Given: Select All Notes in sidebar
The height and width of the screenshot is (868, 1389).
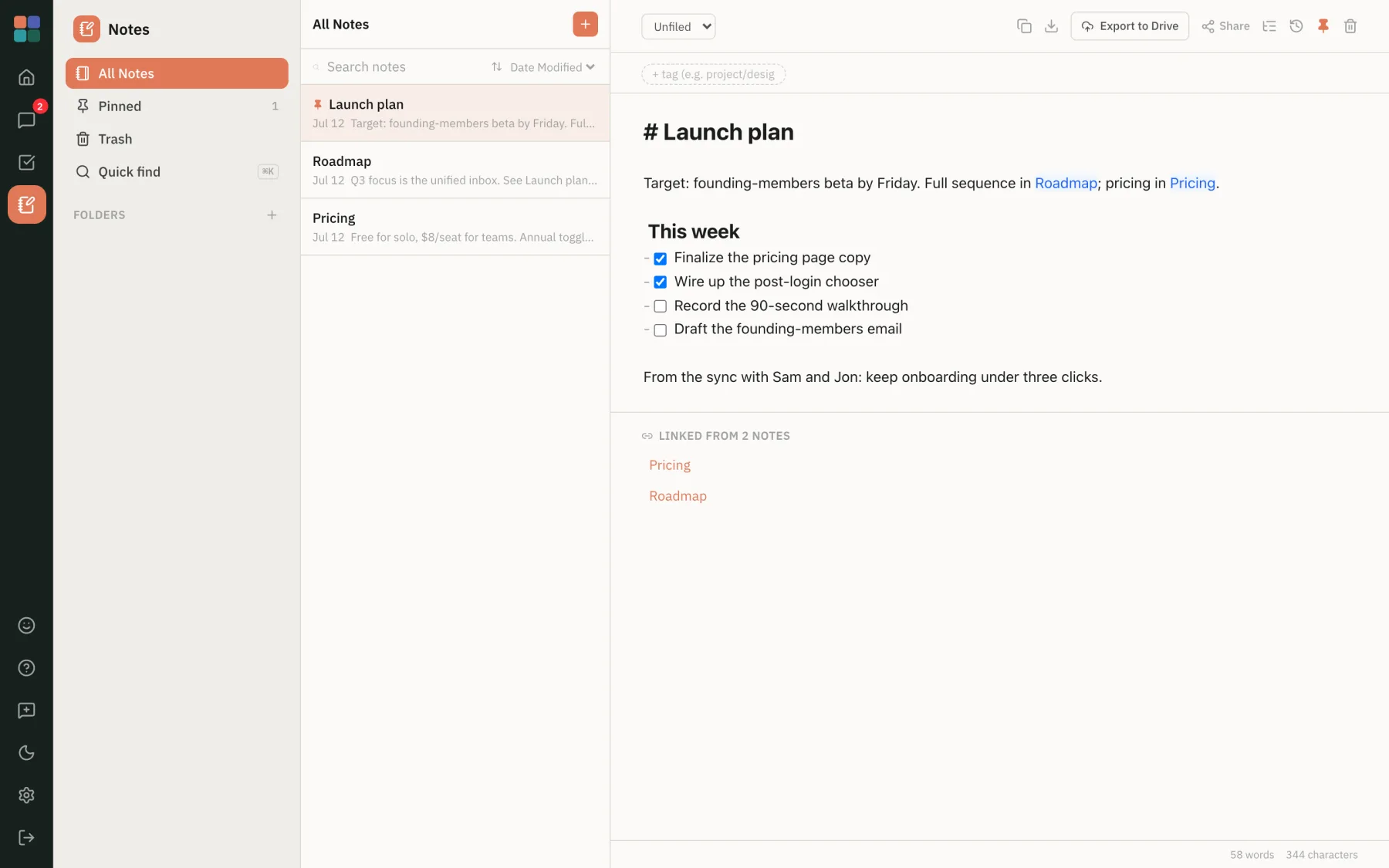Looking at the screenshot, I should tap(177, 73).
